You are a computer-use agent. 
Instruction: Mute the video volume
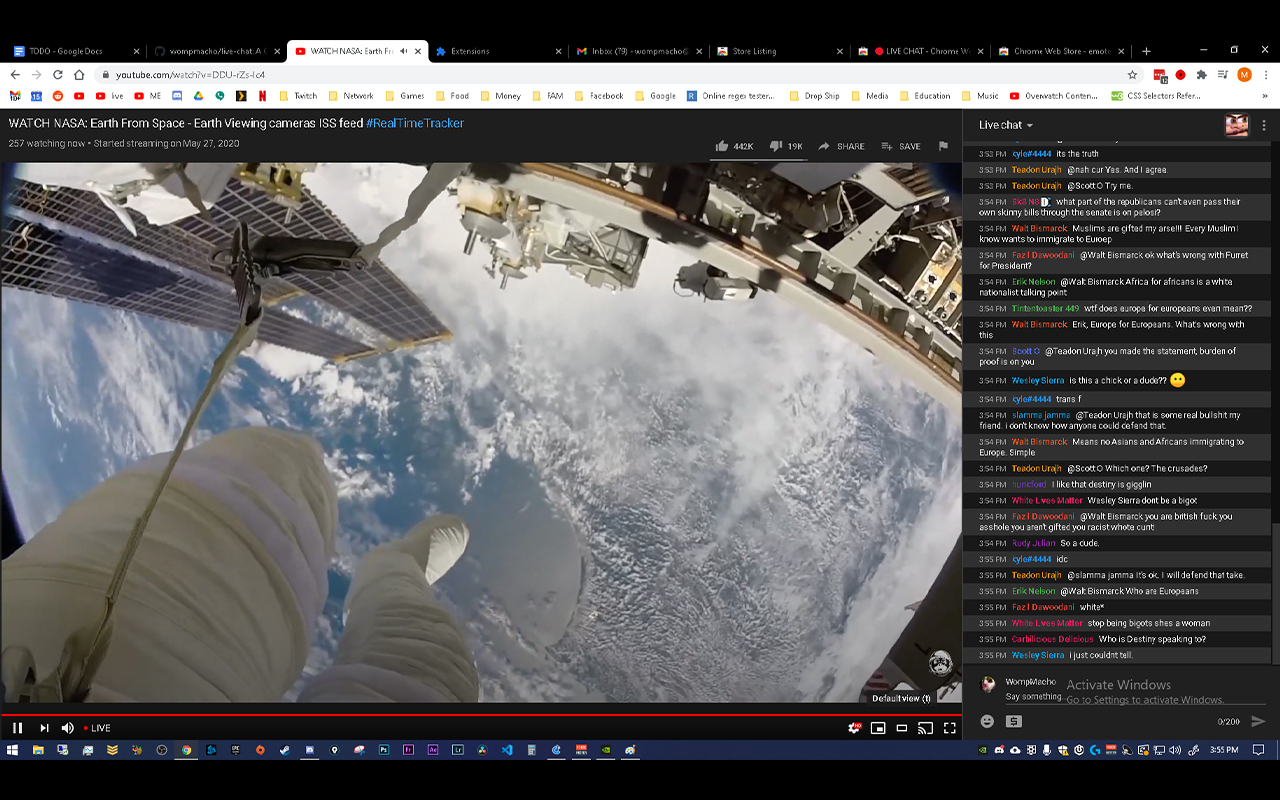[x=68, y=728]
